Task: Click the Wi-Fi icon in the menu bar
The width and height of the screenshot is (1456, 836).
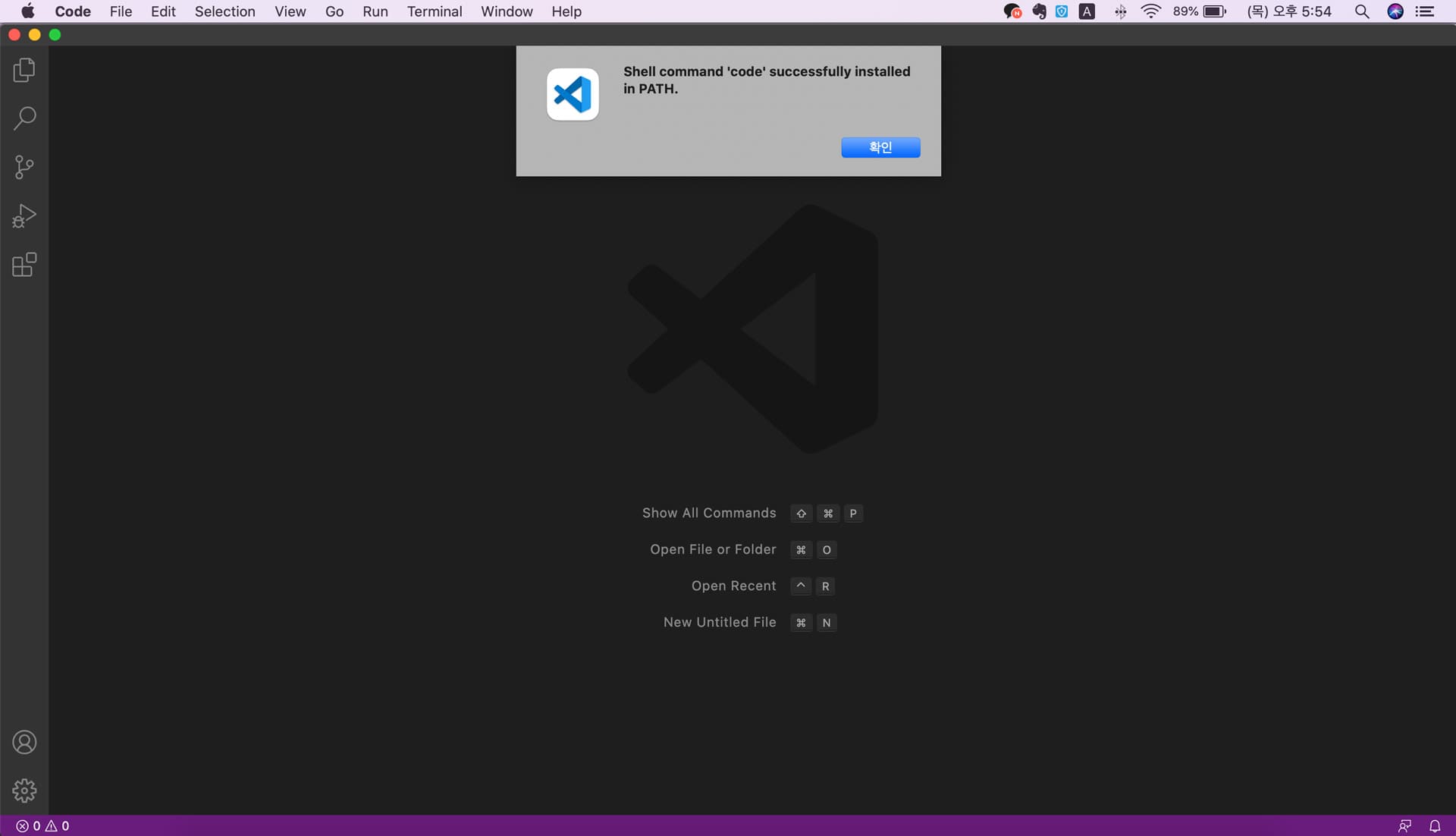Action: tap(1150, 11)
